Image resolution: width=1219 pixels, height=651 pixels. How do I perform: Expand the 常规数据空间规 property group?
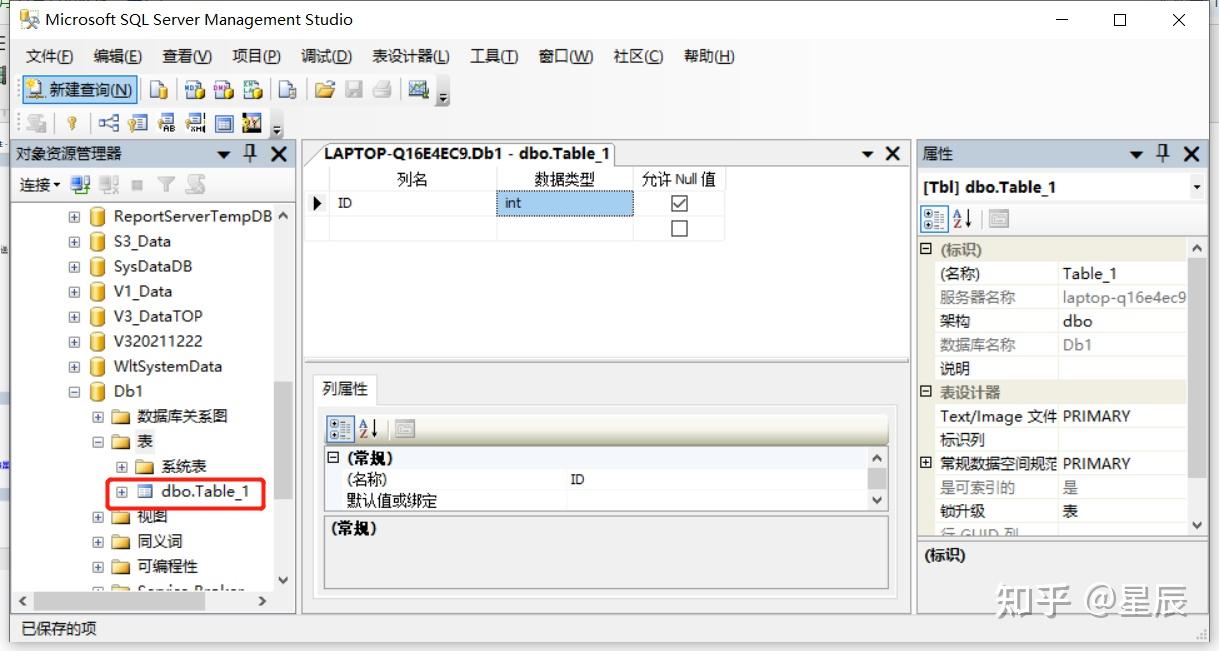[x=925, y=463]
